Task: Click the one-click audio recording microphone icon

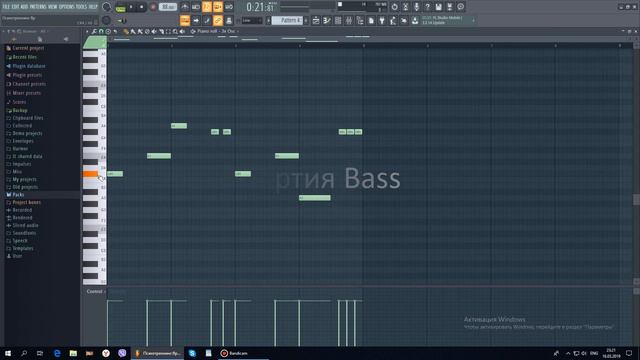Action: (x=416, y=7)
